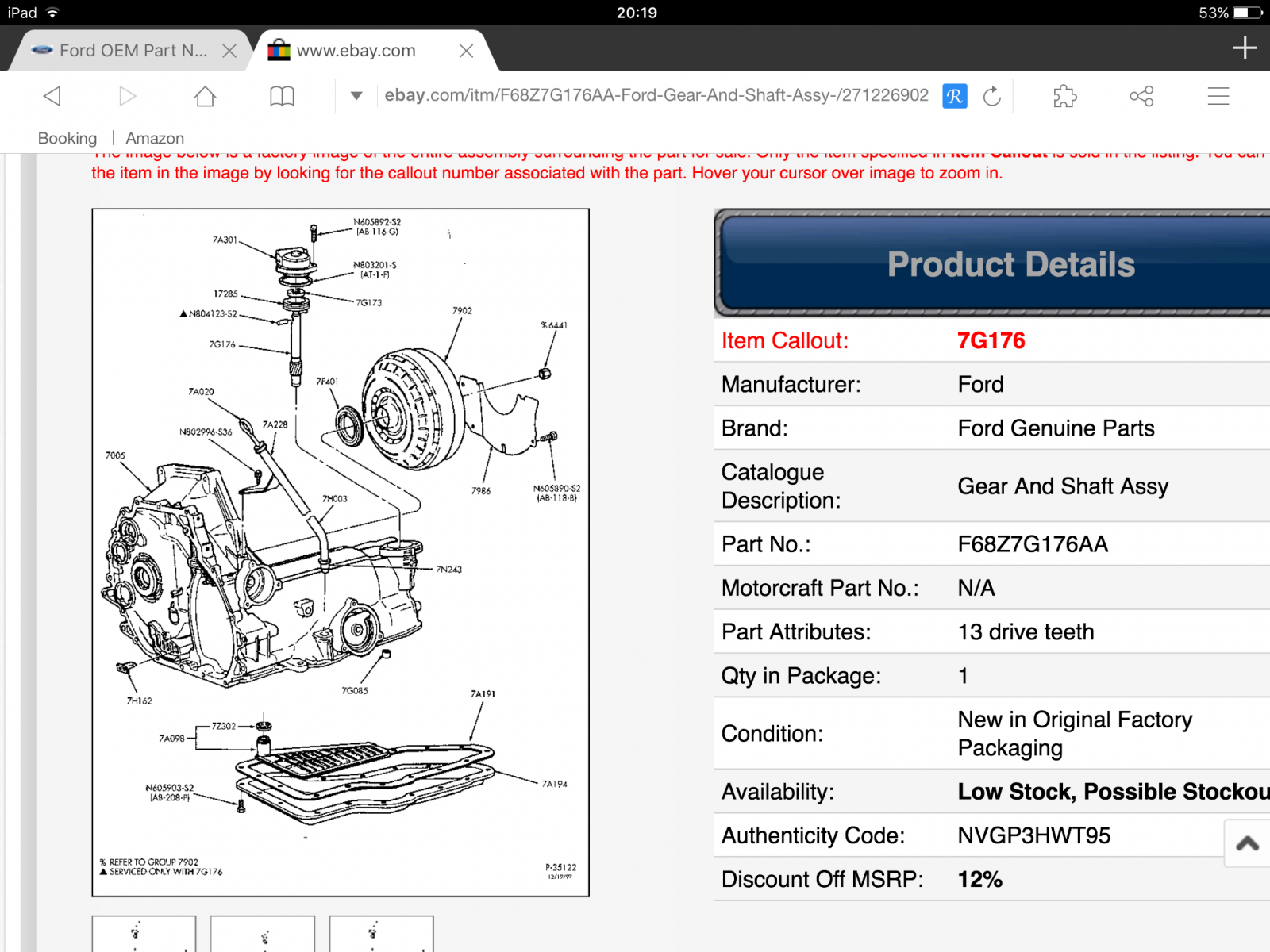Select the Gear And Shaft Assy description
Screen dimensions: 1270x952
pyautogui.click(x=1063, y=486)
